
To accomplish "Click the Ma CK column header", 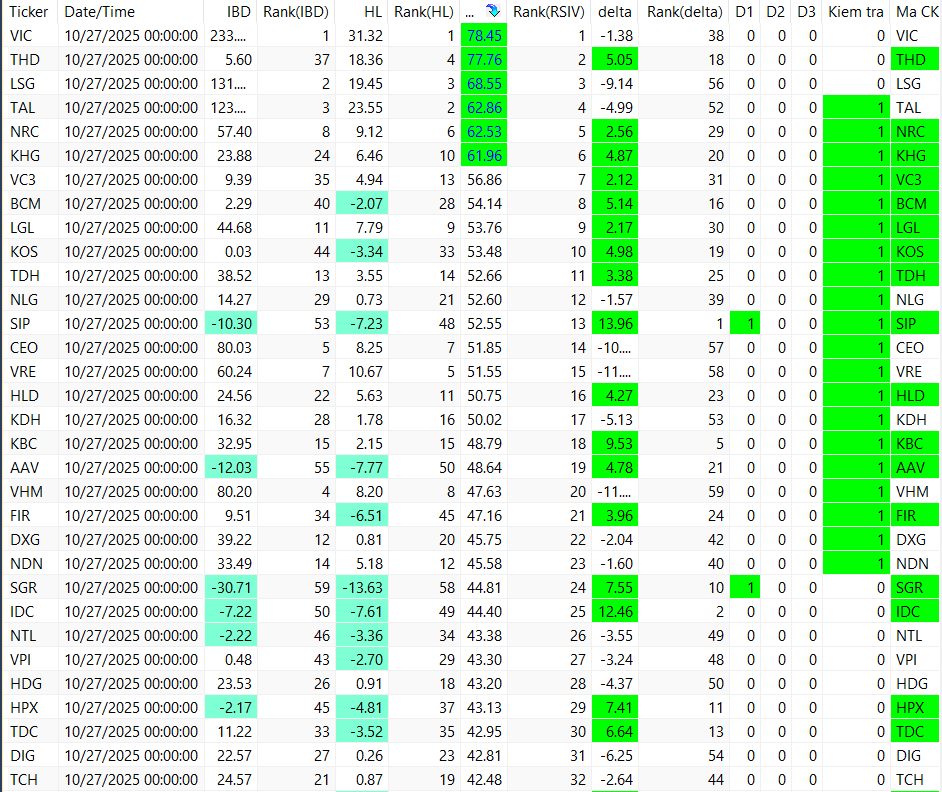I will click(917, 11).
